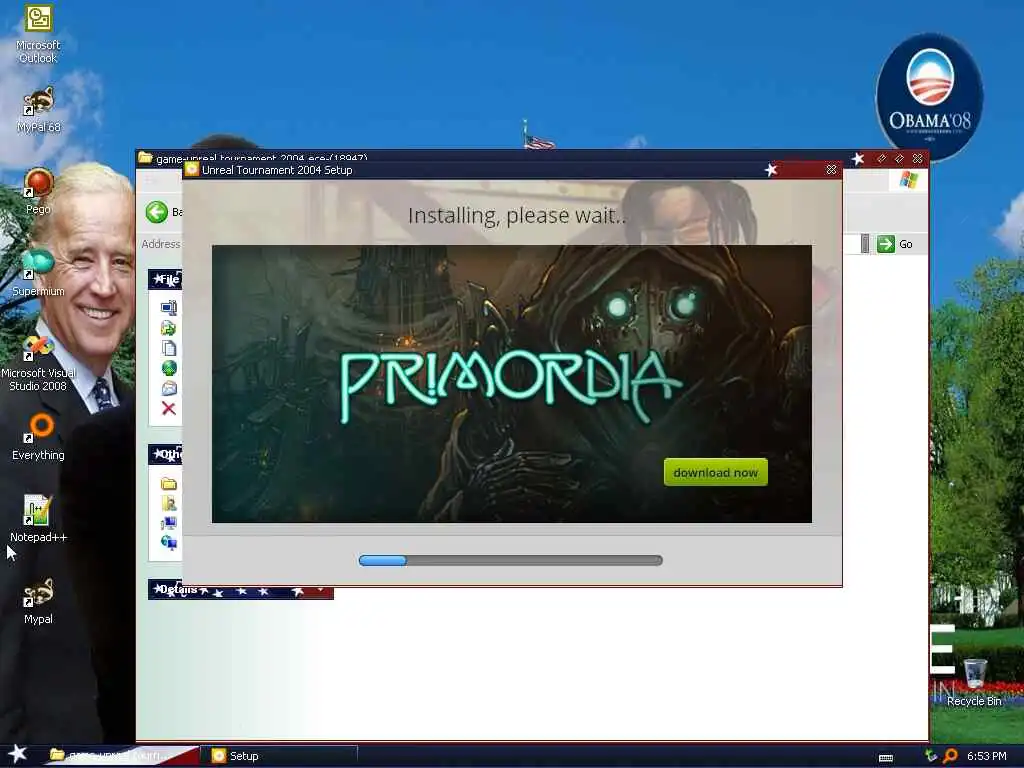This screenshot has width=1024, height=768.
Task: Click copy-file task icon in Explorer sidebar
Action: (x=168, y=348)
